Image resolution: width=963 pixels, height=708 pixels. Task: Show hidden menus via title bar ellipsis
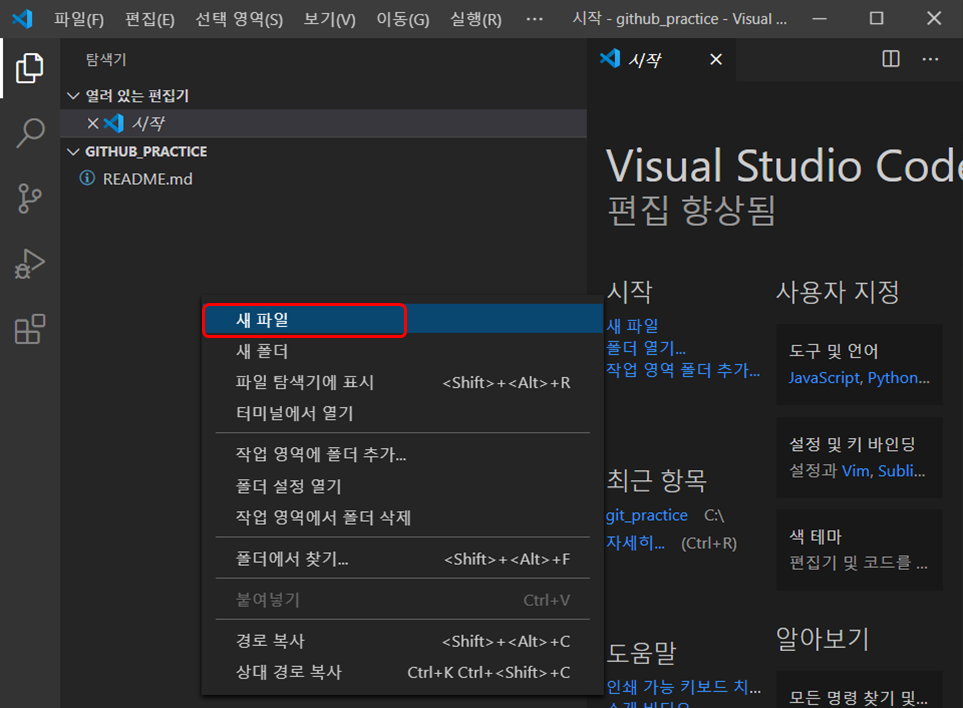click(534, 19)
